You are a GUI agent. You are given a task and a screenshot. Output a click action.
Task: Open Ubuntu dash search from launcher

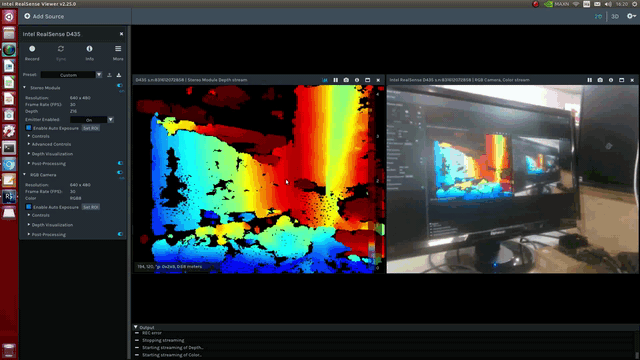[x=9, y=17]
